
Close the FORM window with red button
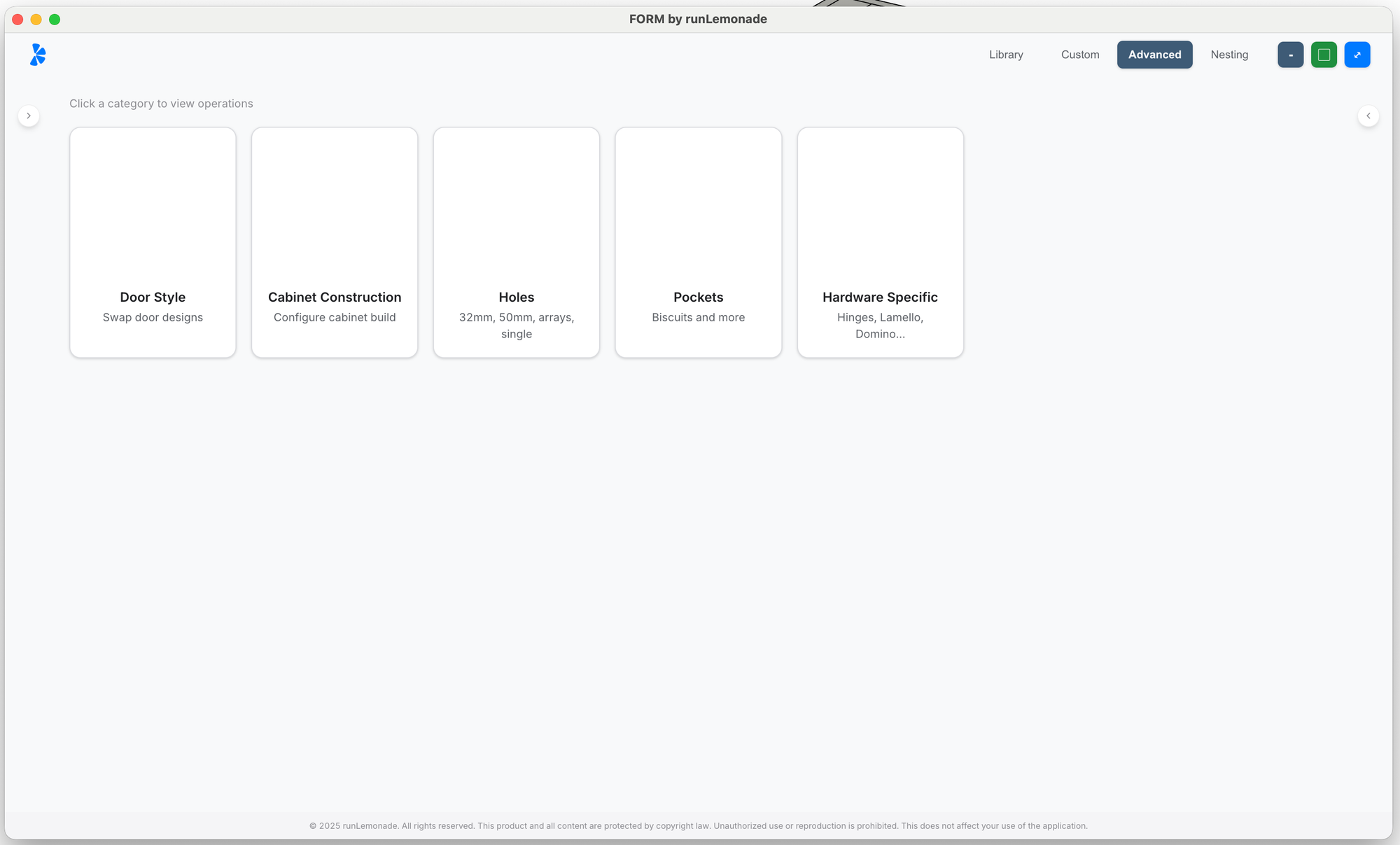pos(18,20)
